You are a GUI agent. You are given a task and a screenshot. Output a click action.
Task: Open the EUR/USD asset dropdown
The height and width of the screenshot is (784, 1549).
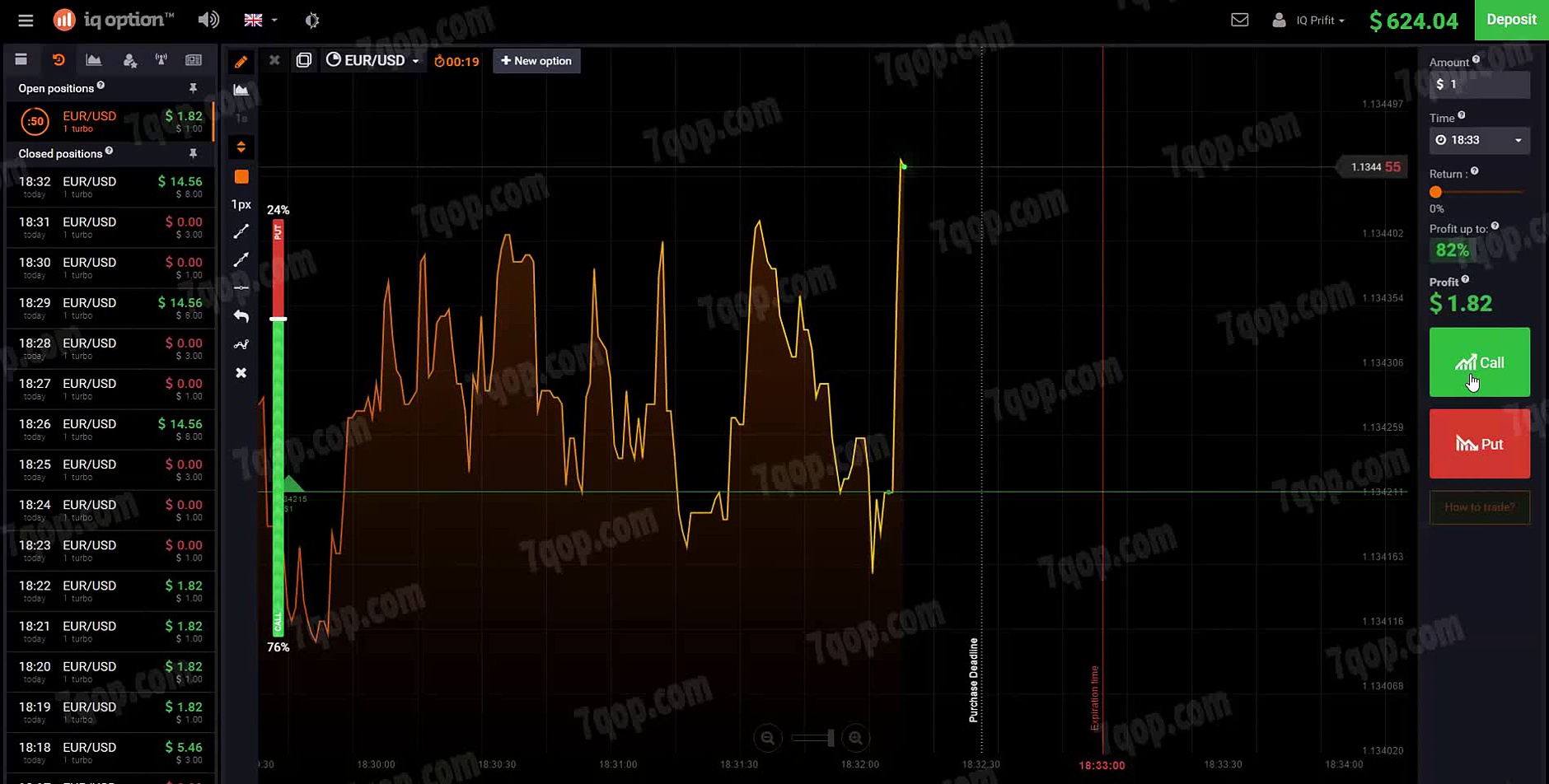point(373,60)
